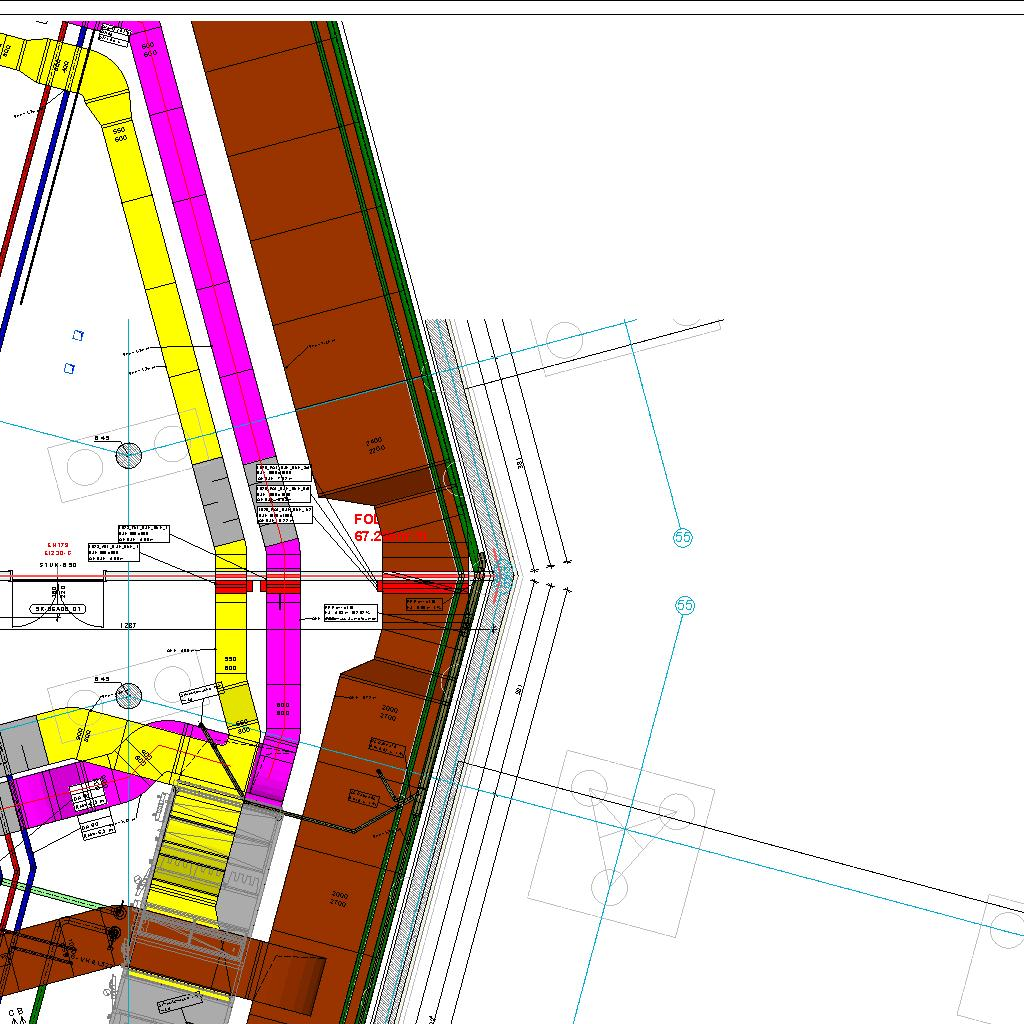Pick the red fire damper on brown duct
1024x1024 pixels.
pos(422,585)
